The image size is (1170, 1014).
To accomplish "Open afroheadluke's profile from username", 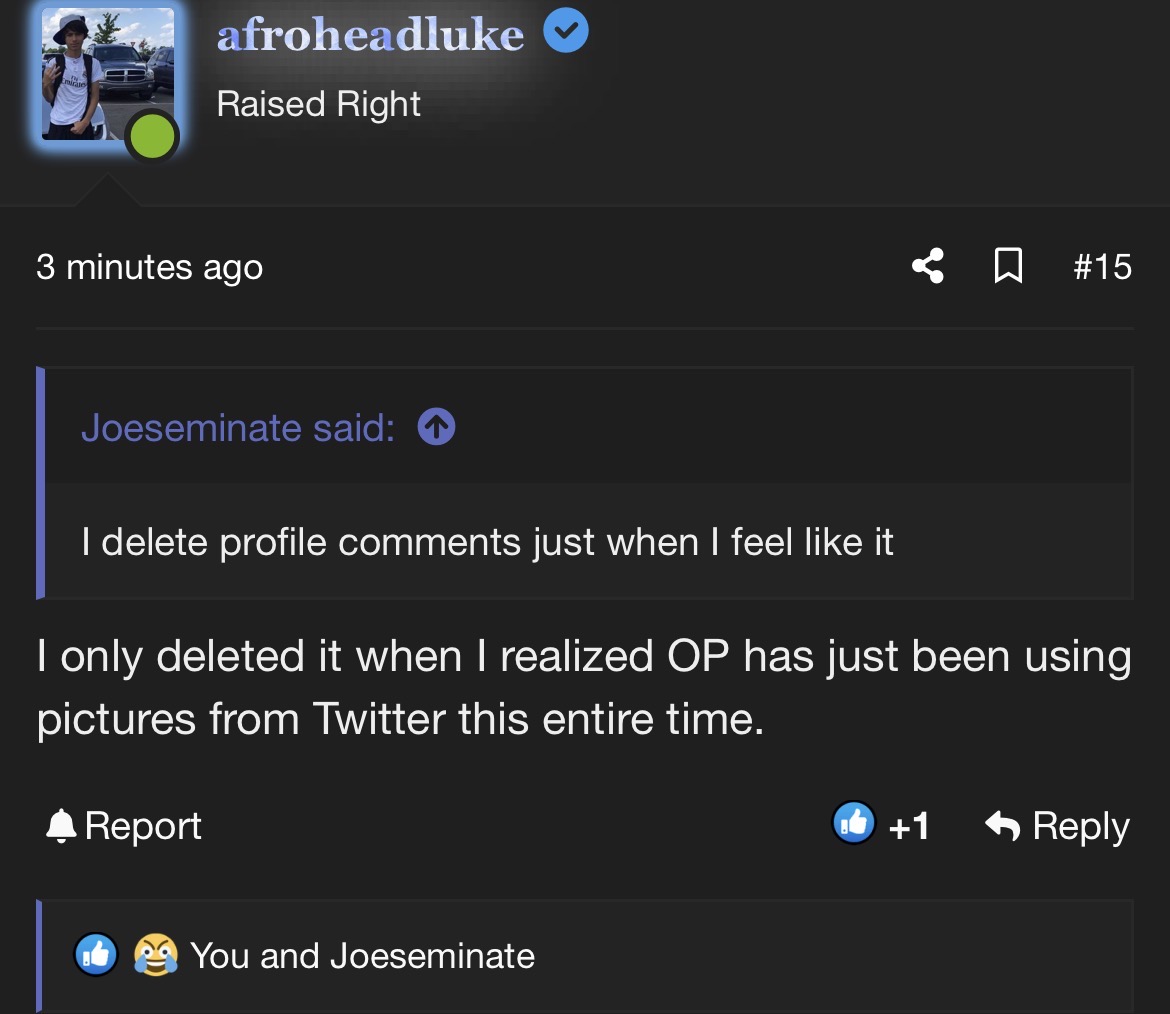I will [370, 34].
